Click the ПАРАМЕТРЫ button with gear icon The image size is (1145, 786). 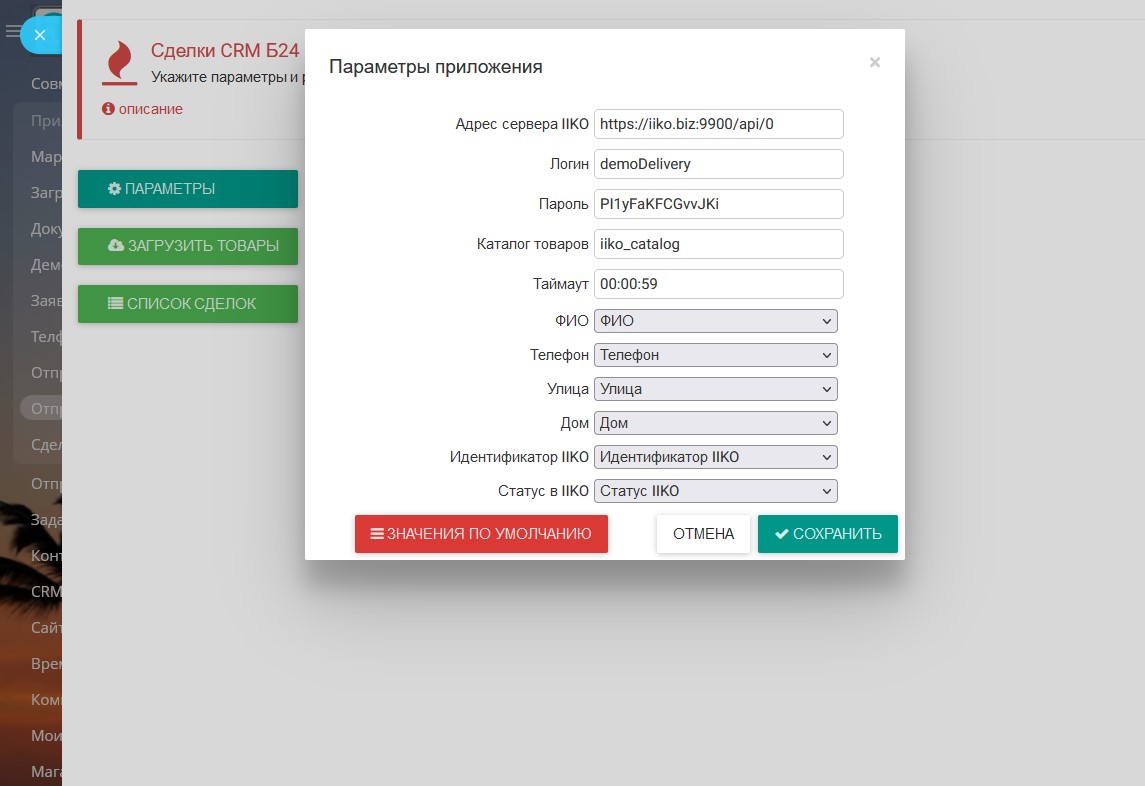click(x=187, y=189)
